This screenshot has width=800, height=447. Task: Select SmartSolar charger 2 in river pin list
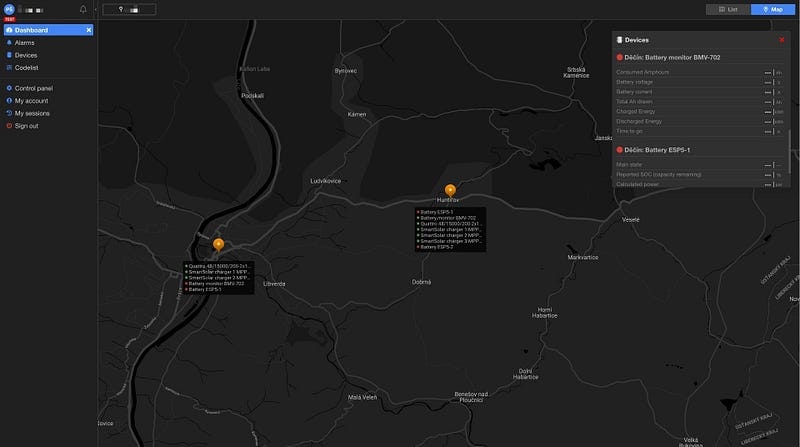[x=218, y=278]
